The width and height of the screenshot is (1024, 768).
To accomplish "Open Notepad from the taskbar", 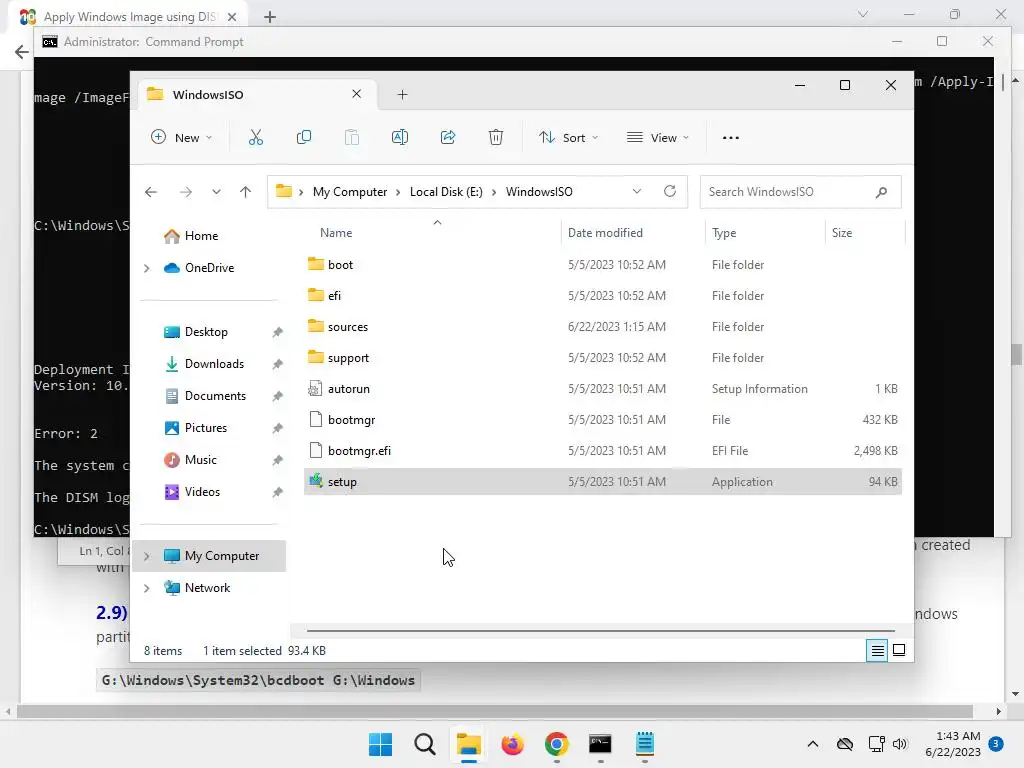I will click(645, 744).
